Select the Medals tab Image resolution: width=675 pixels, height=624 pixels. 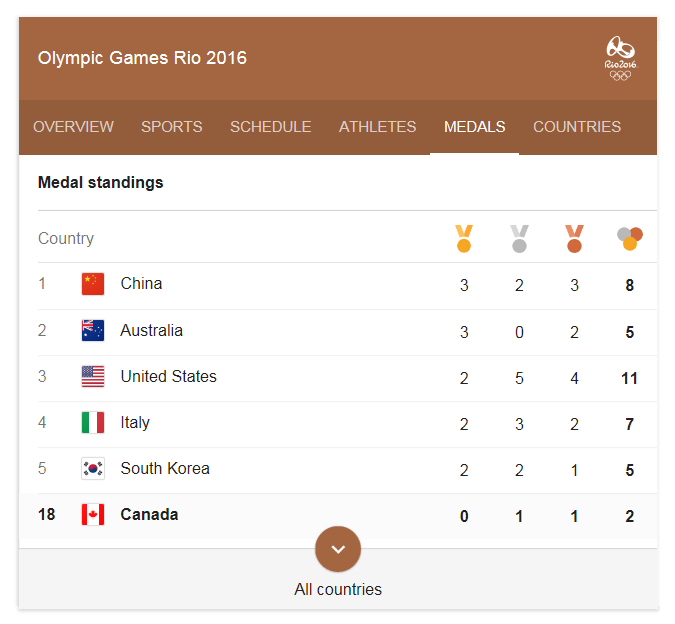(475, 127)
